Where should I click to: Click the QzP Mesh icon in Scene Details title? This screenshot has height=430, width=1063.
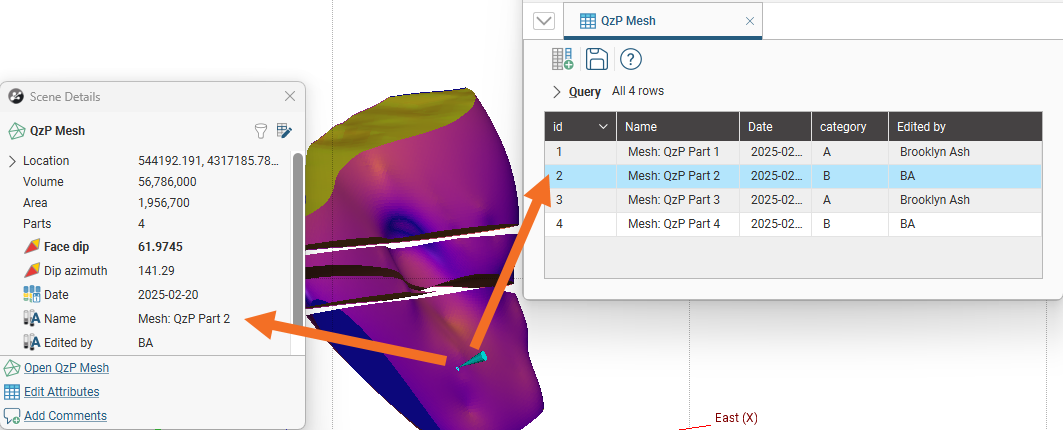coord(17,130)
